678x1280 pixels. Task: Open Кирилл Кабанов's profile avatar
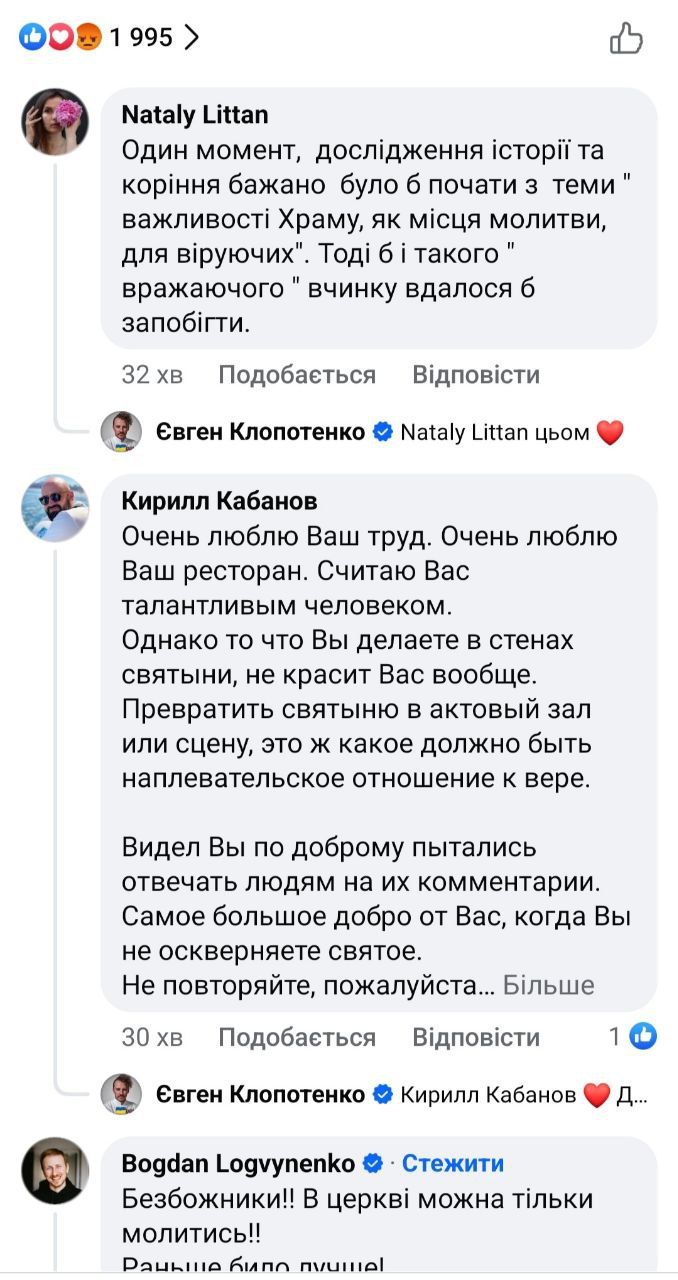[55, 508]
